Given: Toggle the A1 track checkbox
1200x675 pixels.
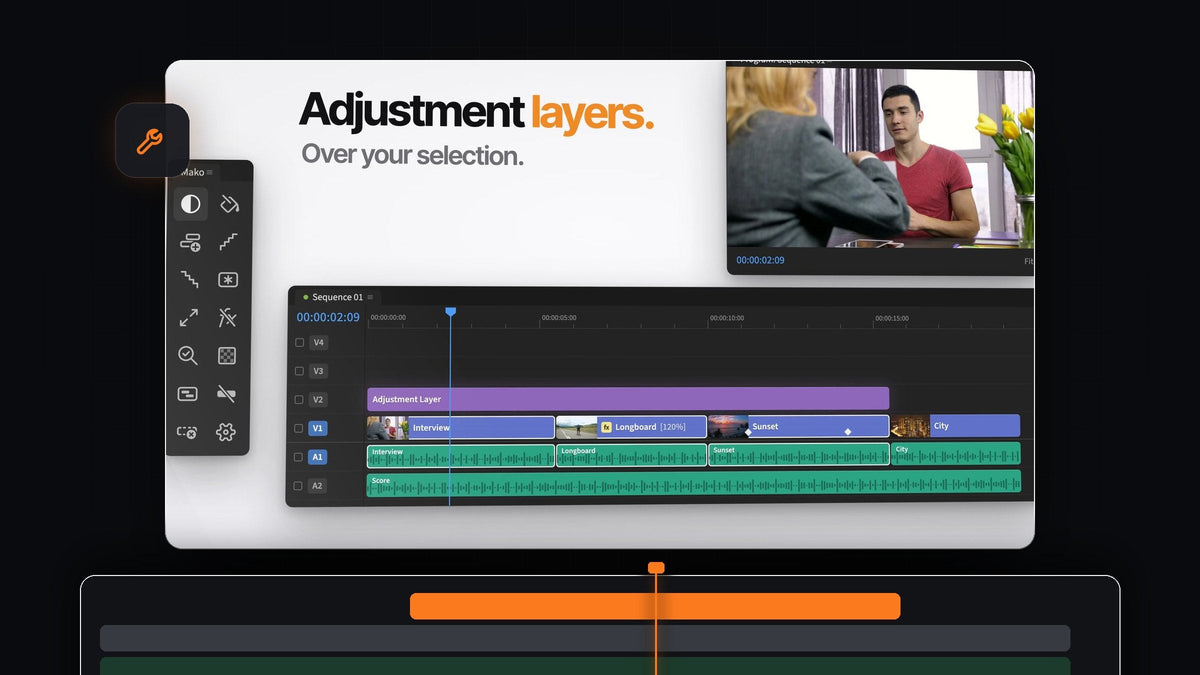Looking at the screenshot, I should (x=298, y=457).
